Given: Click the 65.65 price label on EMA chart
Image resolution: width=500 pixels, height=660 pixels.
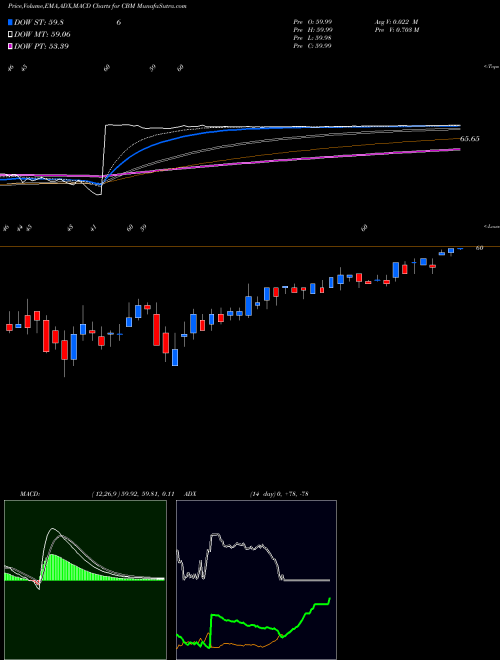Looking at the screenshot, I should coord(470,138).
